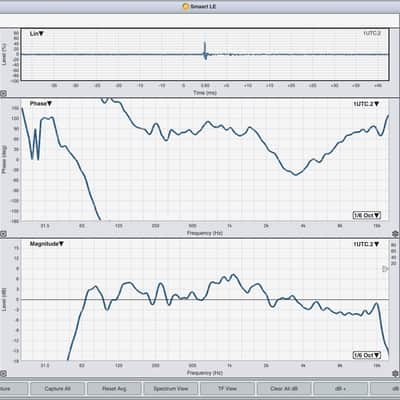Viewport: 400px width, 400px height.
Task: Click the Clear All dB button
Action: (284, 389)
